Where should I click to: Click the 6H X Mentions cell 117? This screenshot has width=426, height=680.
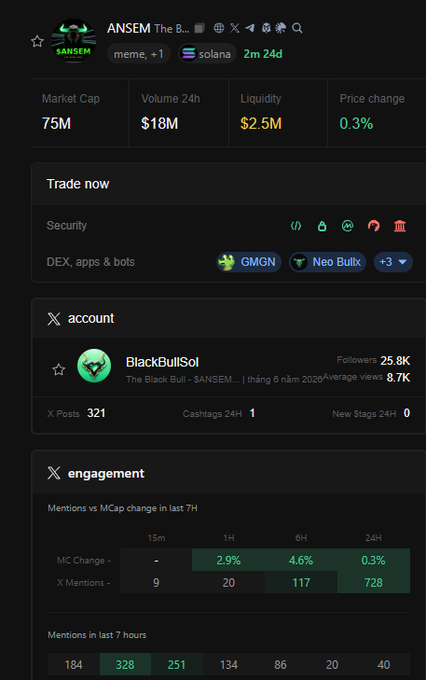coord(301,582)
